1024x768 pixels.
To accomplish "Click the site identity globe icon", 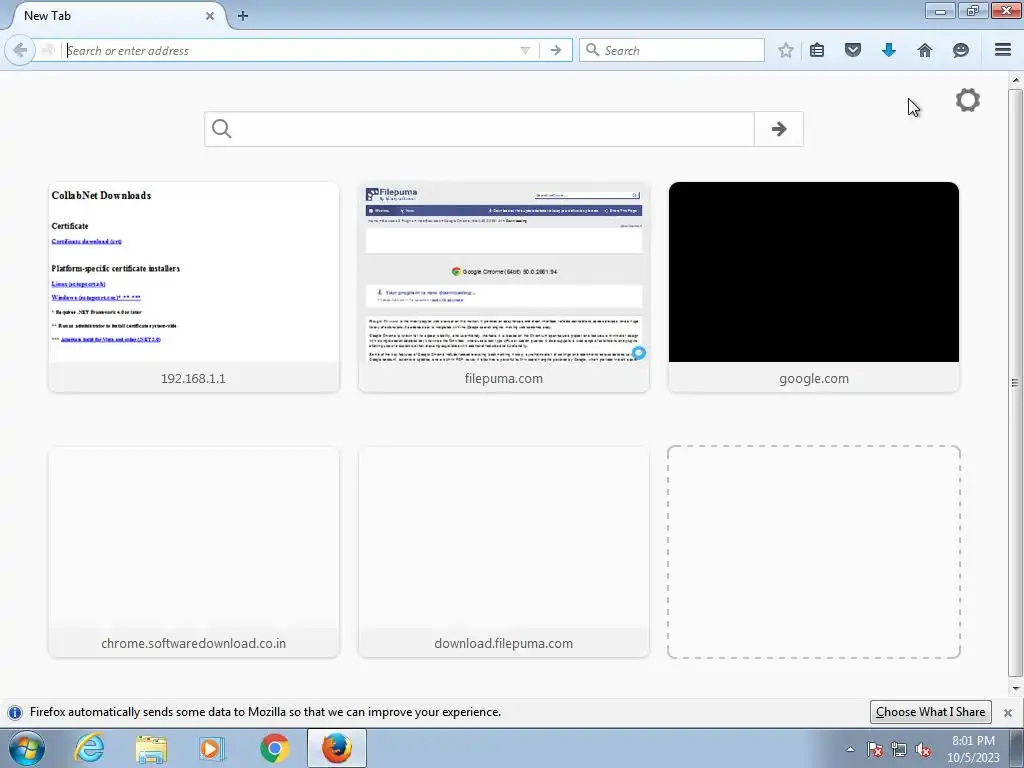I will (x=48, y=50).
